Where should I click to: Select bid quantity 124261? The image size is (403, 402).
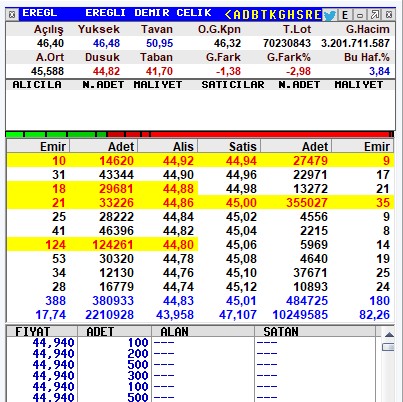pos(113,245)
